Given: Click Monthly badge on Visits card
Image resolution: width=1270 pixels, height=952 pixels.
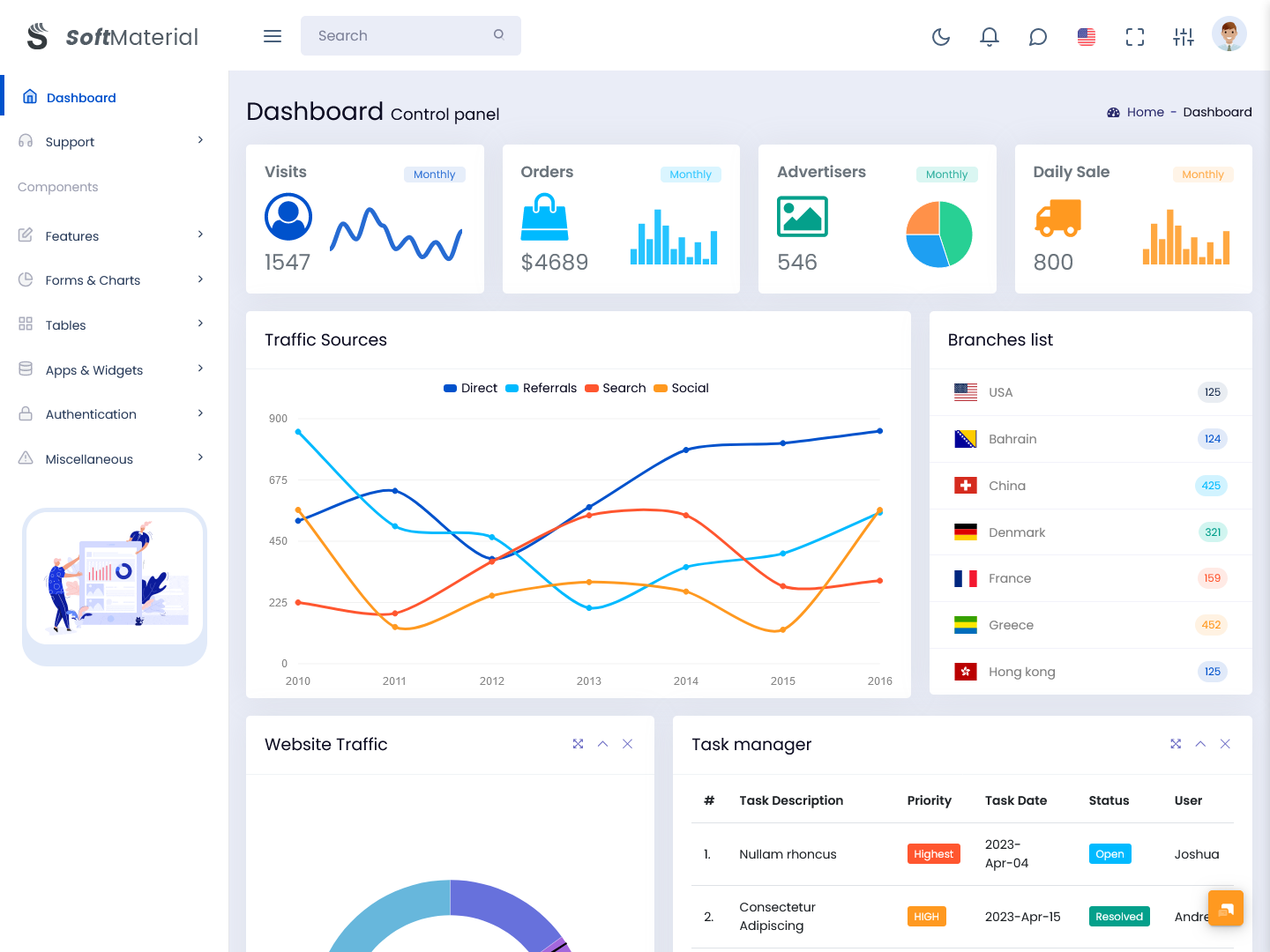Looking at the screenshot, I should pyautogui.click(x=435, y=175).
